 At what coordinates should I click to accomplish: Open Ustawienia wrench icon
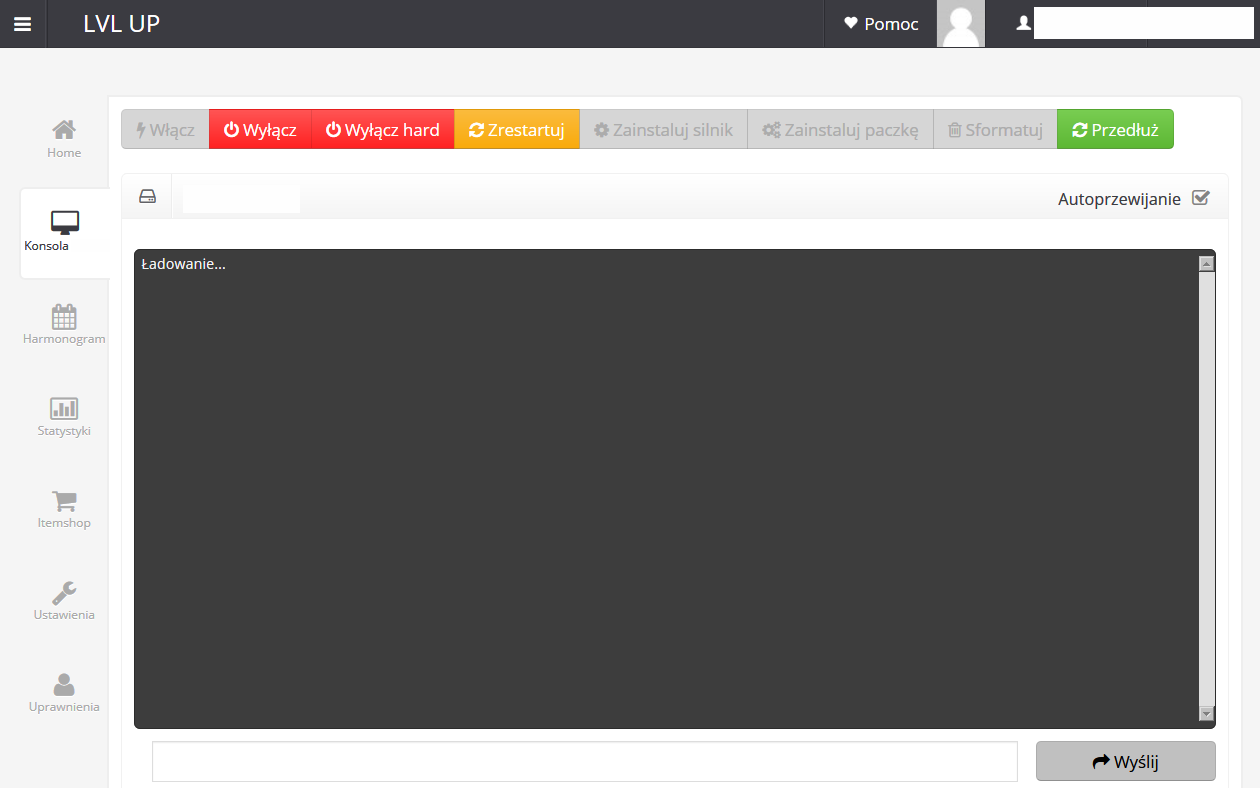[x=64, y=592]
